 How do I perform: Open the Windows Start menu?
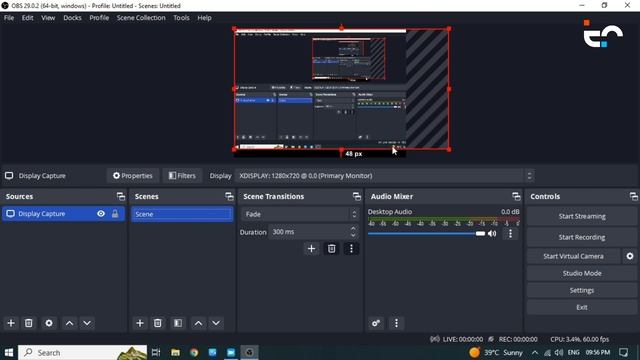tap(9, 353)
